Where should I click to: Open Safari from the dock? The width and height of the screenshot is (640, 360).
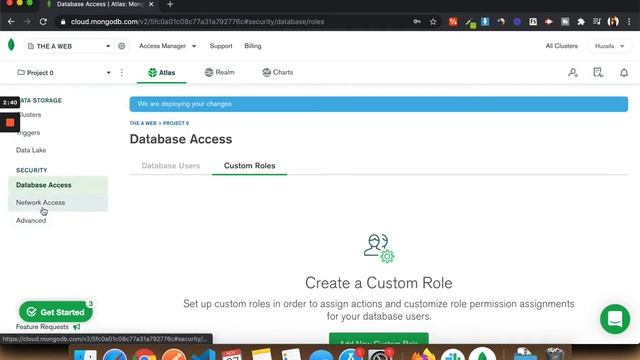[115, 355]
